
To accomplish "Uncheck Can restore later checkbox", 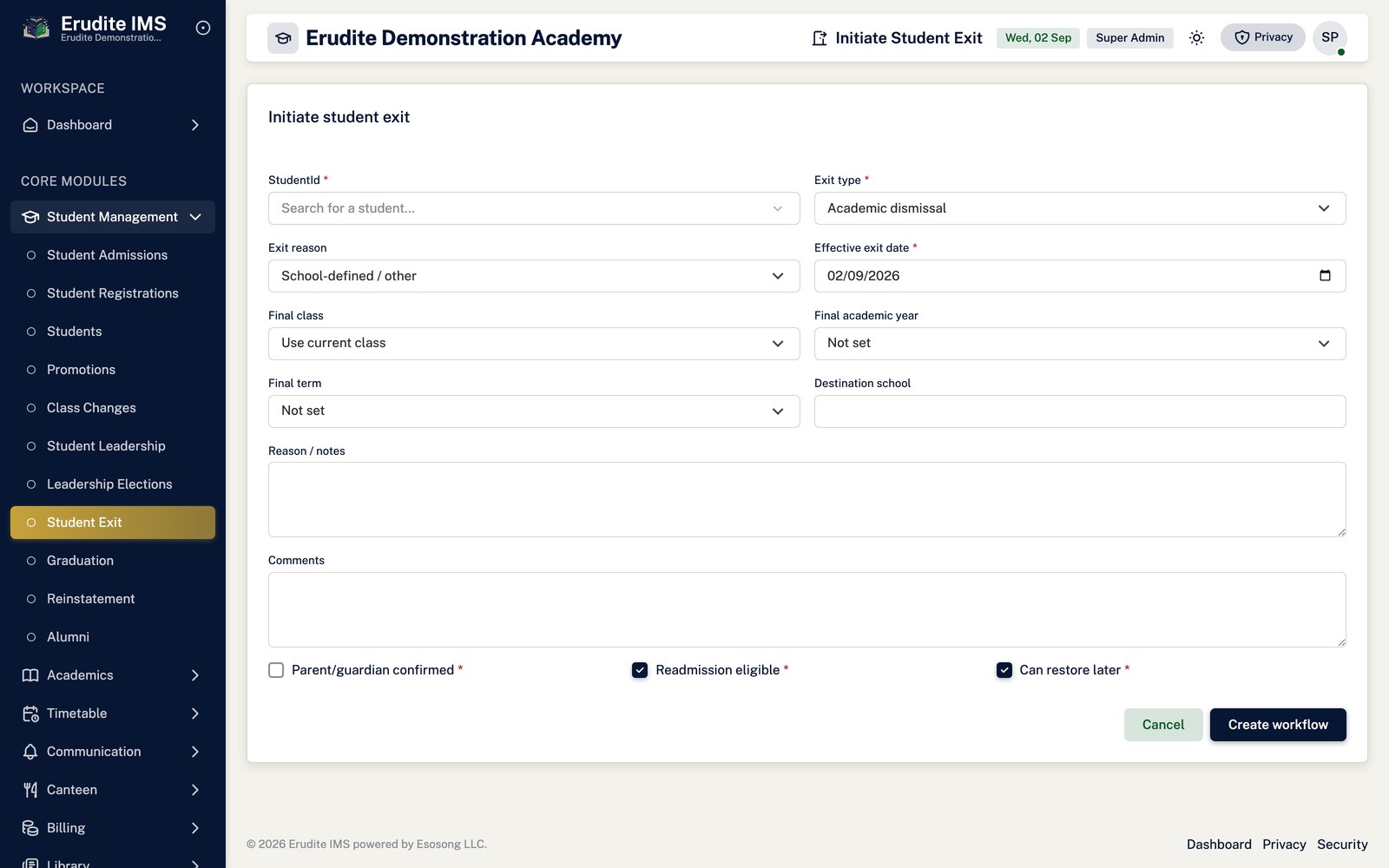I will pyautogui.click(x=1004, y=670).
